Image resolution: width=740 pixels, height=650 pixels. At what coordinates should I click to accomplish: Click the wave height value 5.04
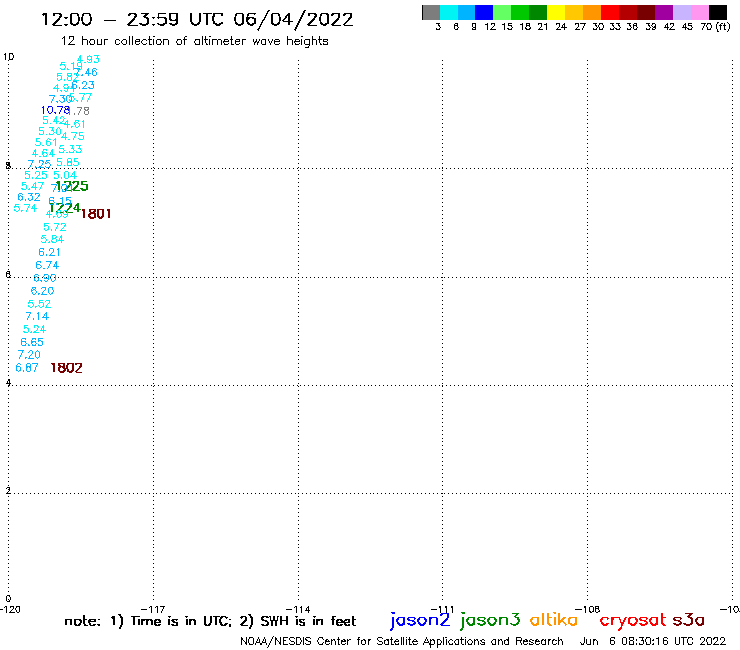click(x=65, y=175)
